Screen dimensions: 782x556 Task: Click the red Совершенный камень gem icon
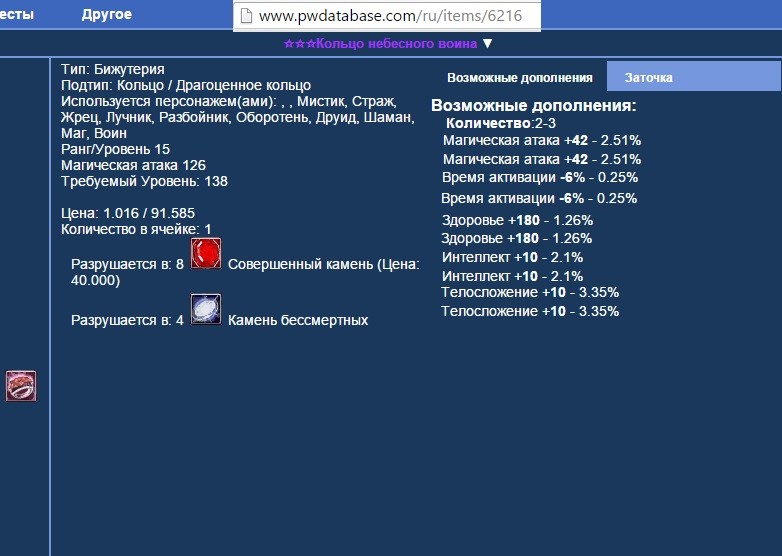coord(206,253)
